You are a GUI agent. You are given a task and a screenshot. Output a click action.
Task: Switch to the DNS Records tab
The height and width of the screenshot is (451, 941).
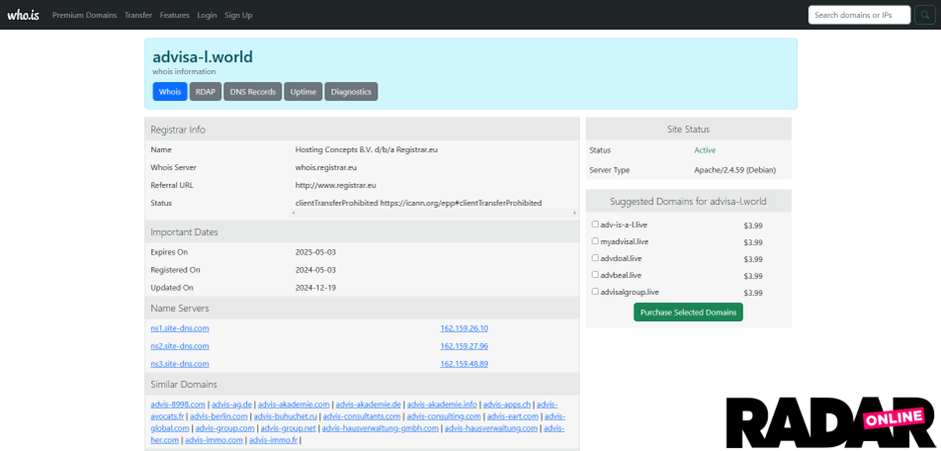[253, 92]
